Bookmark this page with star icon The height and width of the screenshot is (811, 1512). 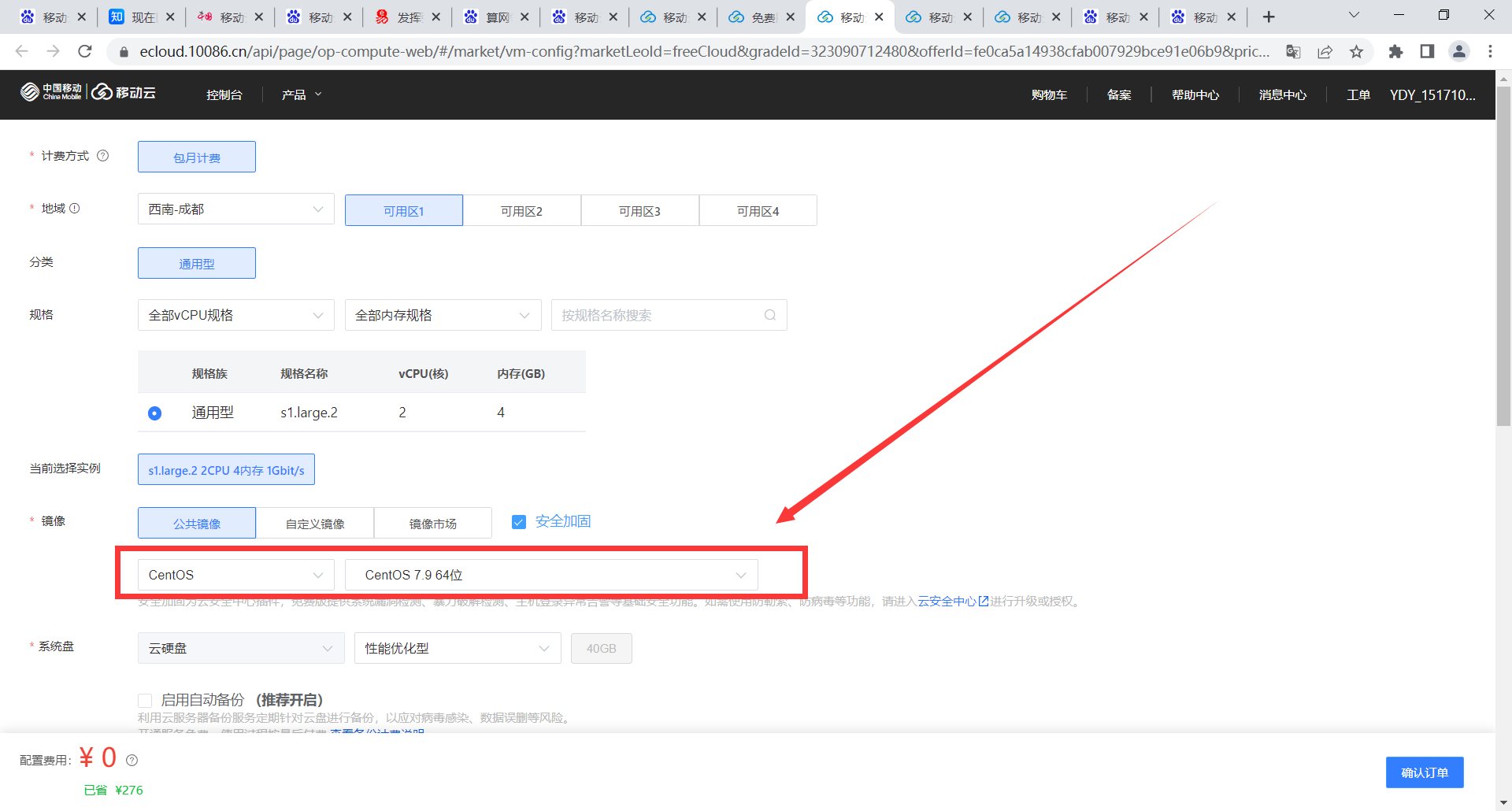click(1356, 51)
